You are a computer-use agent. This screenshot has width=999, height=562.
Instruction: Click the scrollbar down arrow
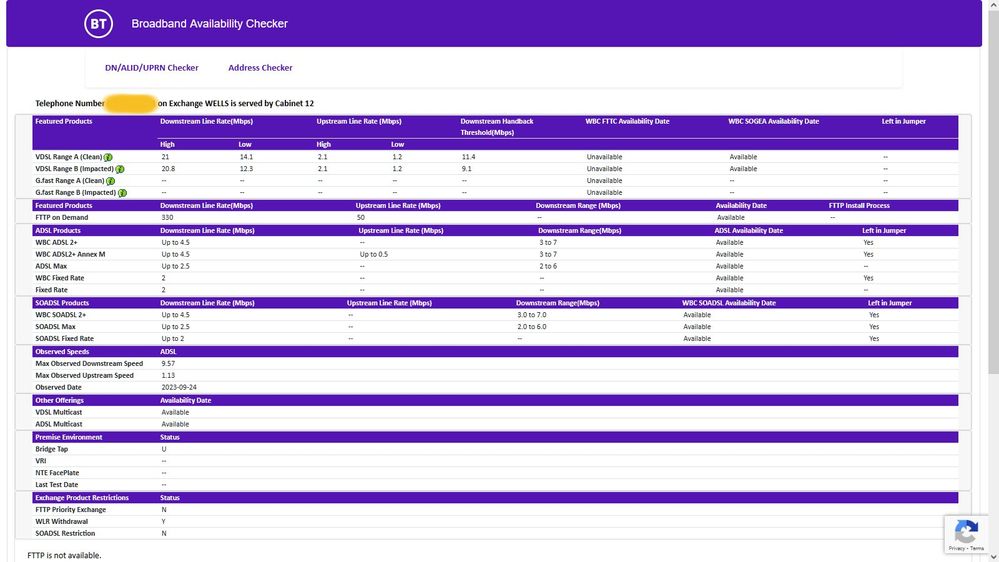993,557
